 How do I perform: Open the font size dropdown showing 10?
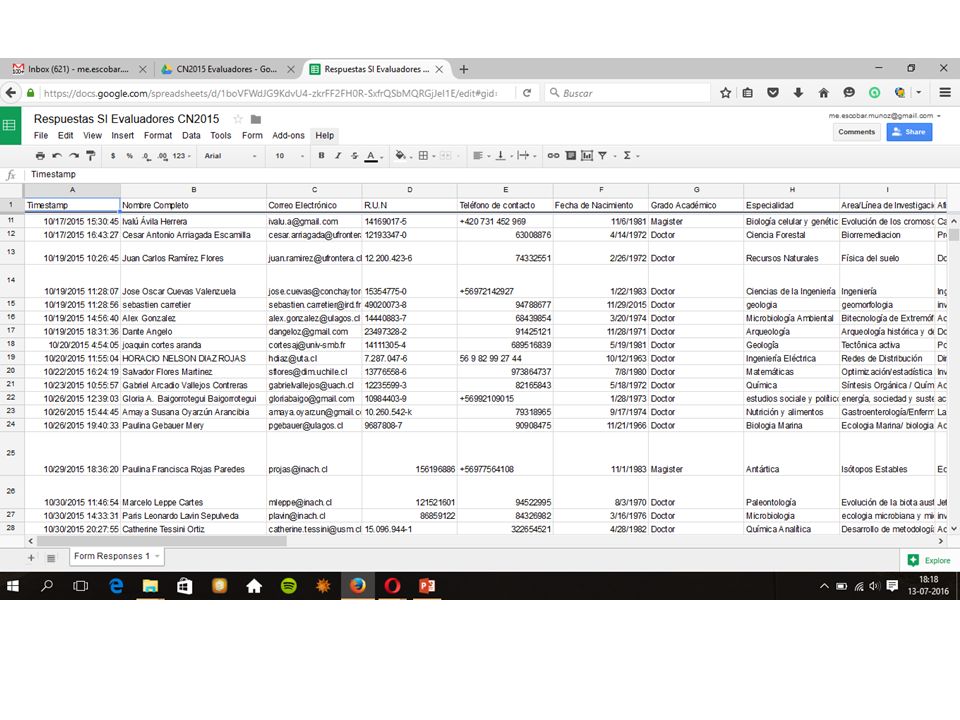pos(290,156)
